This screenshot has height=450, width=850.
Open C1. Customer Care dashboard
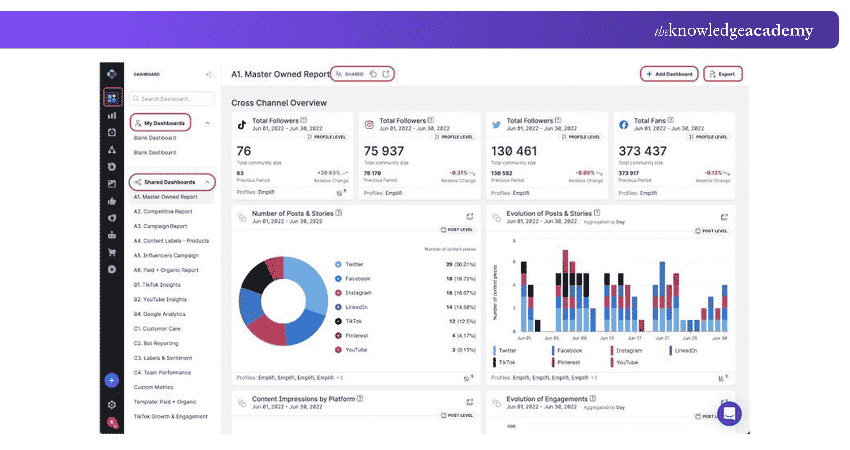click(157, 329)
